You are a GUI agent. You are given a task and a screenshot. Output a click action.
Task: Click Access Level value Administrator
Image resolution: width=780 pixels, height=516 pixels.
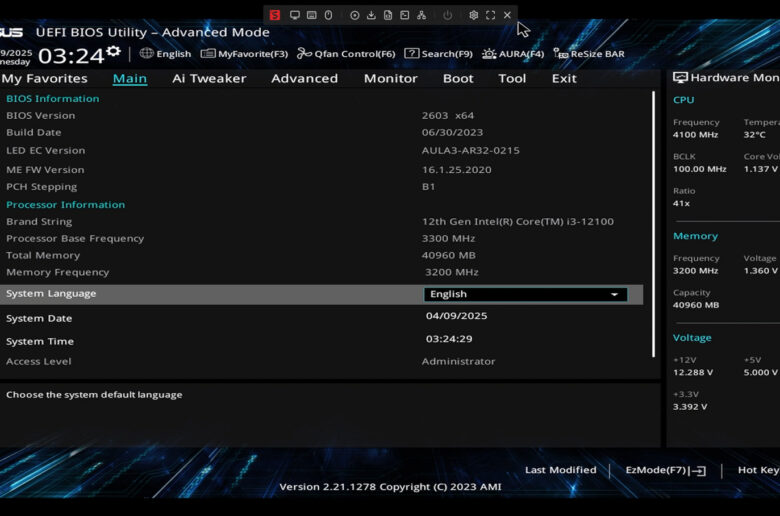pyautogui.click(x=459, y=361)
